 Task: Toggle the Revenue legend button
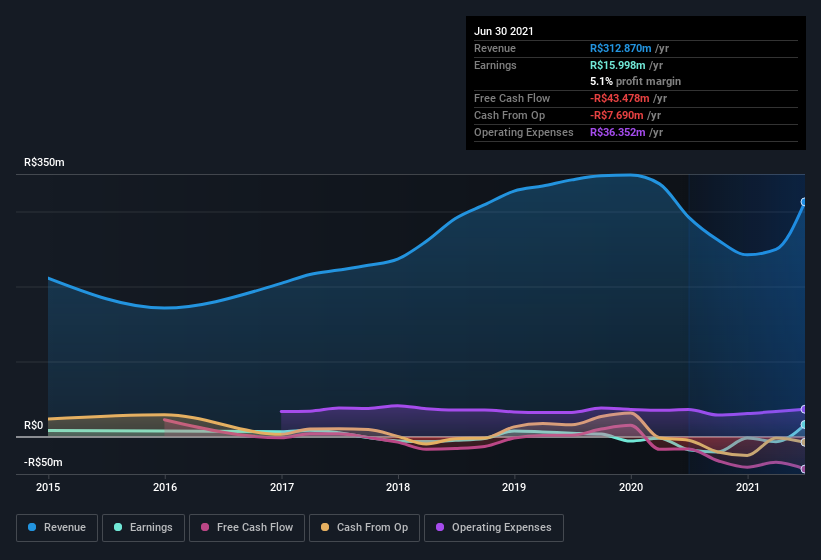pyautogui.click(x=57, y=528)
